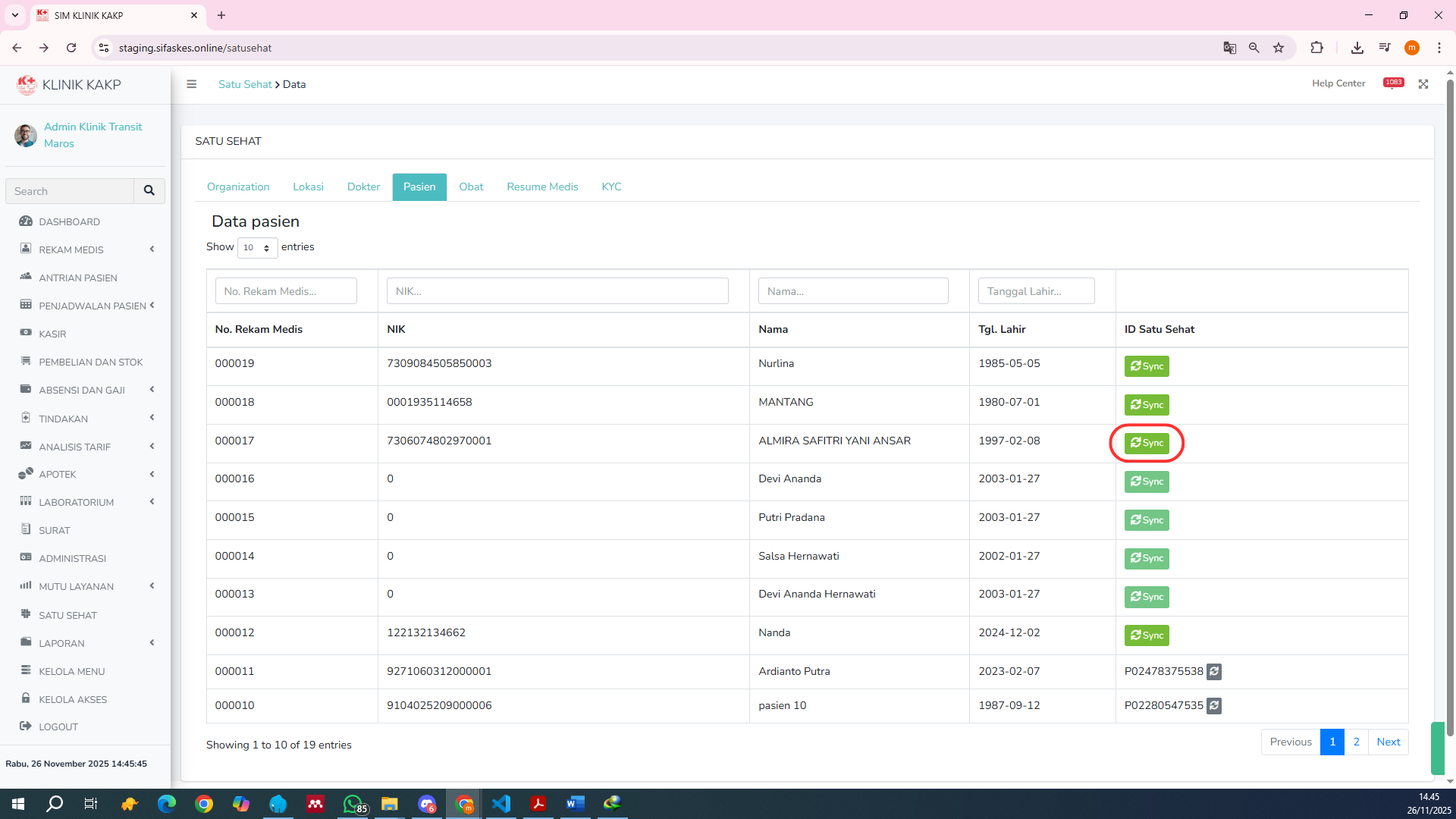Click refresh icon beside ID P02280547535

pos(1214,705)
